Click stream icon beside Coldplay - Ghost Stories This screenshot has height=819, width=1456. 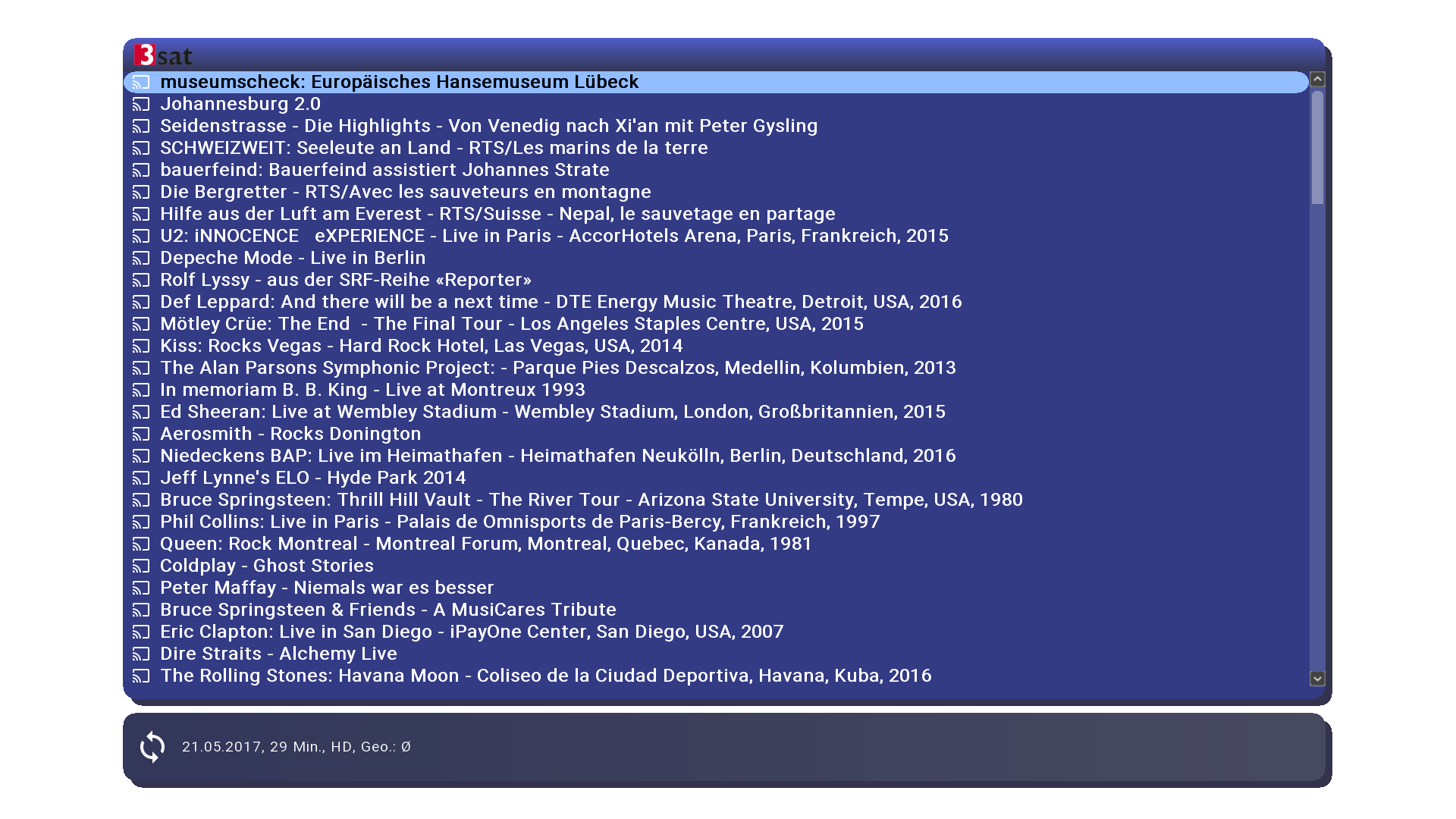pos(141,566)
